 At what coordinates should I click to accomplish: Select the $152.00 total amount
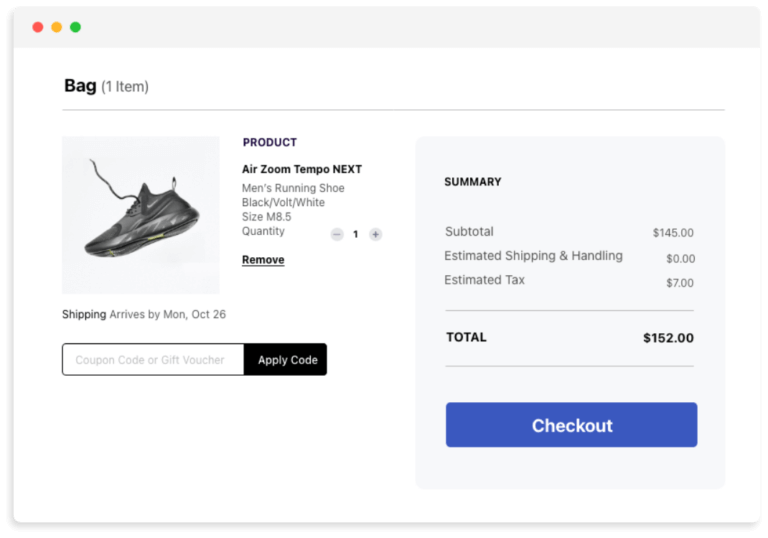(668, 338)
